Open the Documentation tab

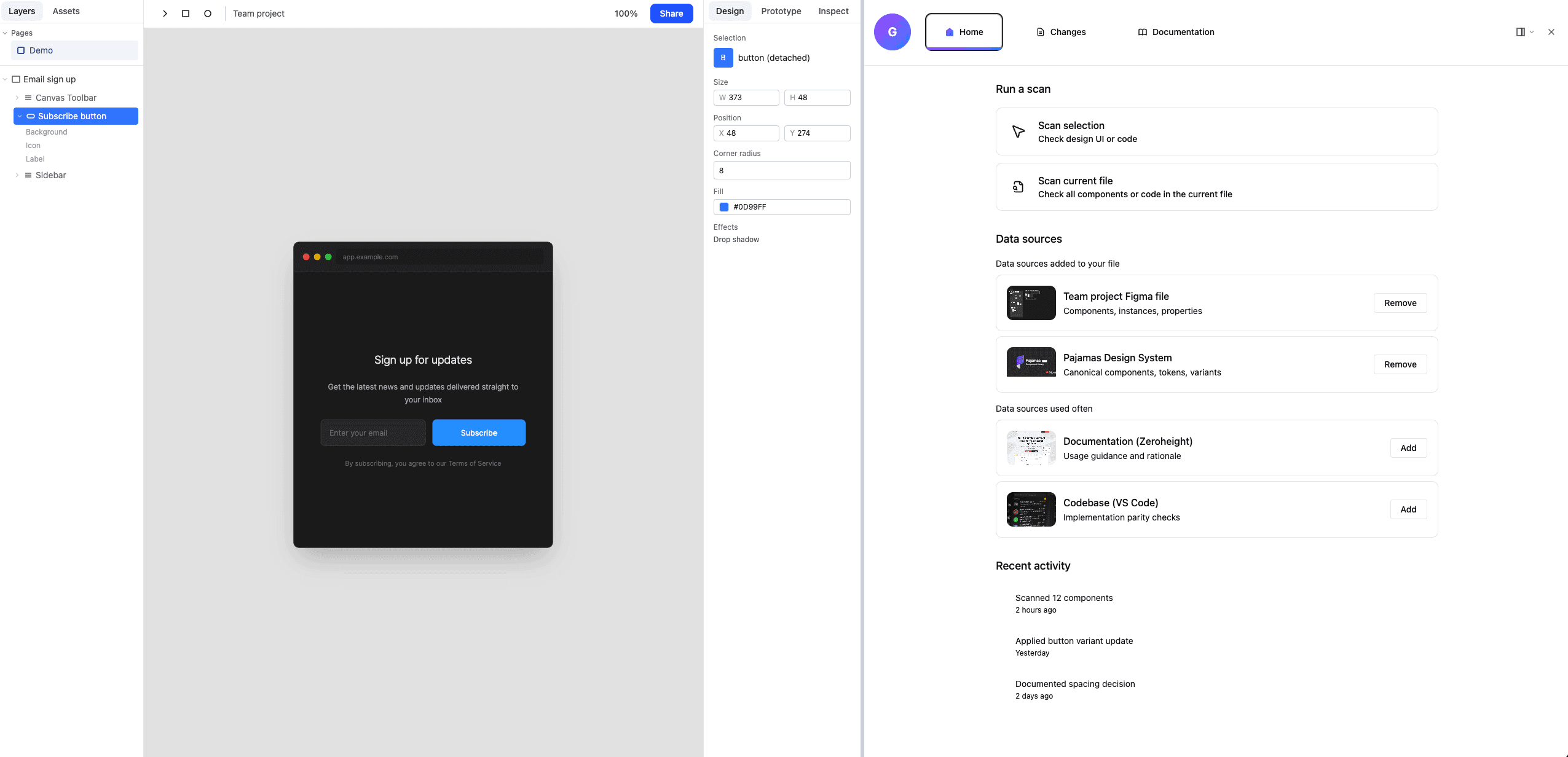point(1176,32)
